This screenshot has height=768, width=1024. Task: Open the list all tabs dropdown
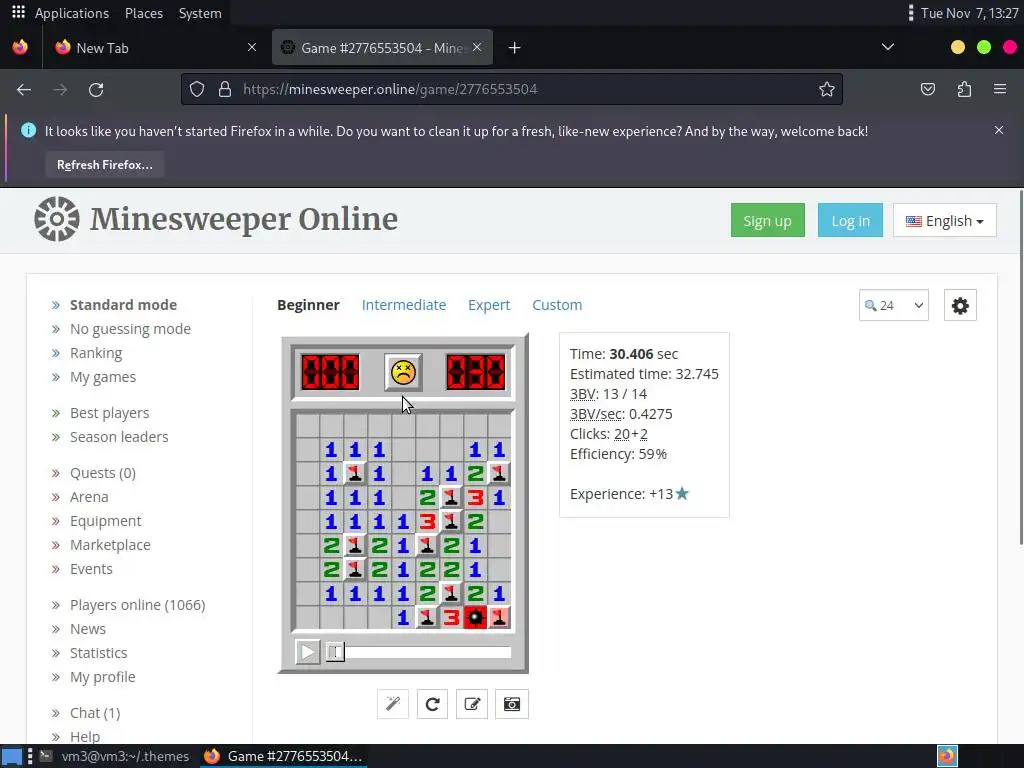[888, 47]
